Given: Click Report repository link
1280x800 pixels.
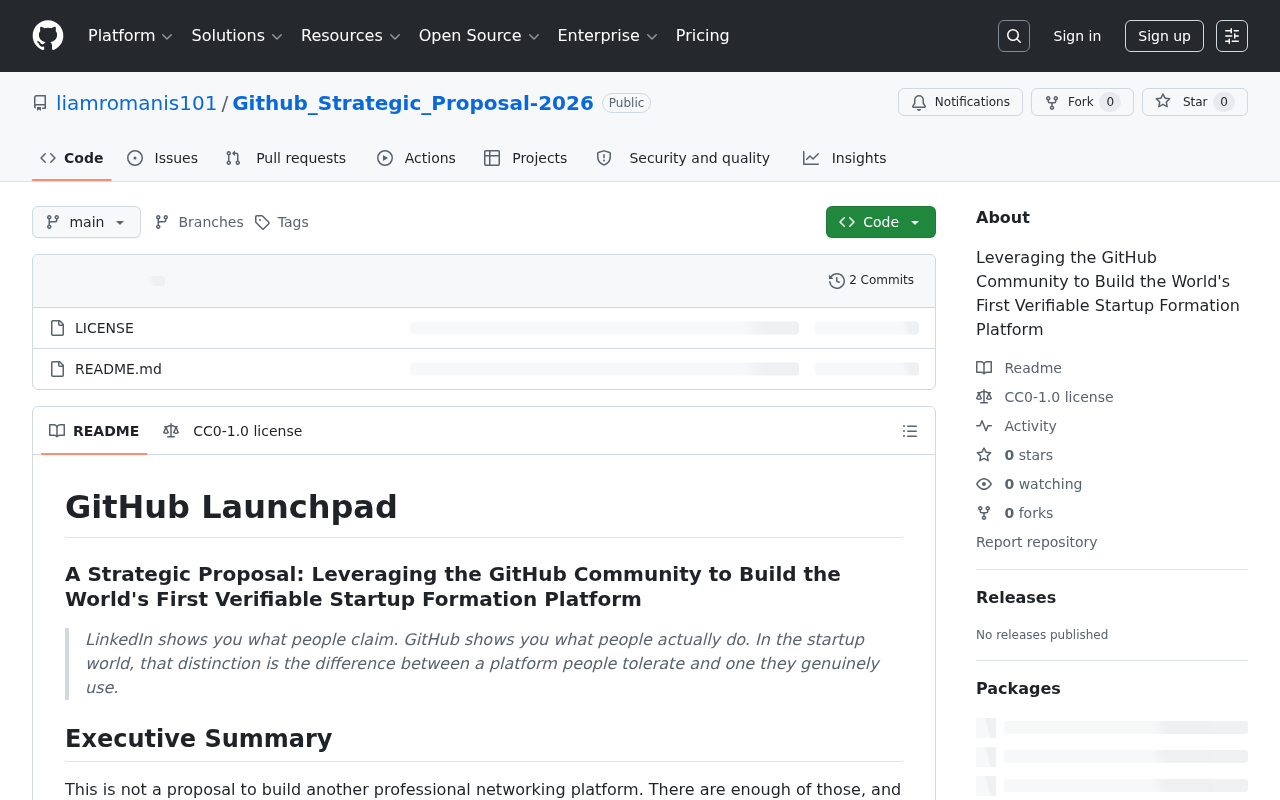Looking at the screenshot, I should click(x=1036, y=542).
